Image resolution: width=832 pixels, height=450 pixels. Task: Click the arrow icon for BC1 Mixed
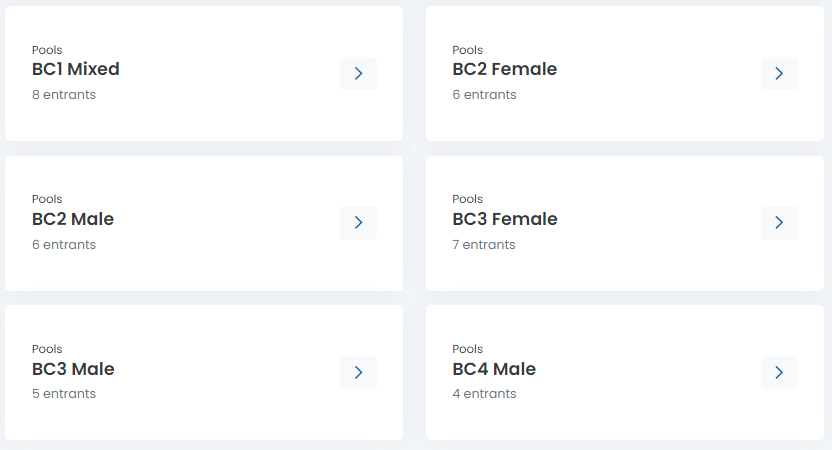tap(358, 73)
